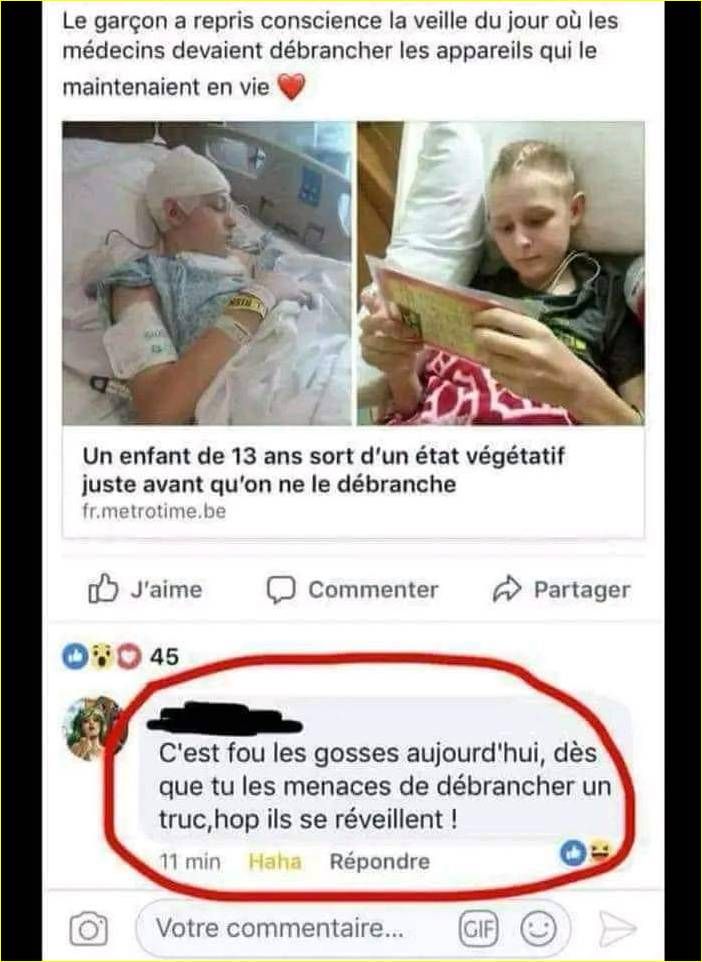Open the camera icon beside comment field
Viewport: 702px width, 962px height.
pyautogui.click(x=88, y=929)
